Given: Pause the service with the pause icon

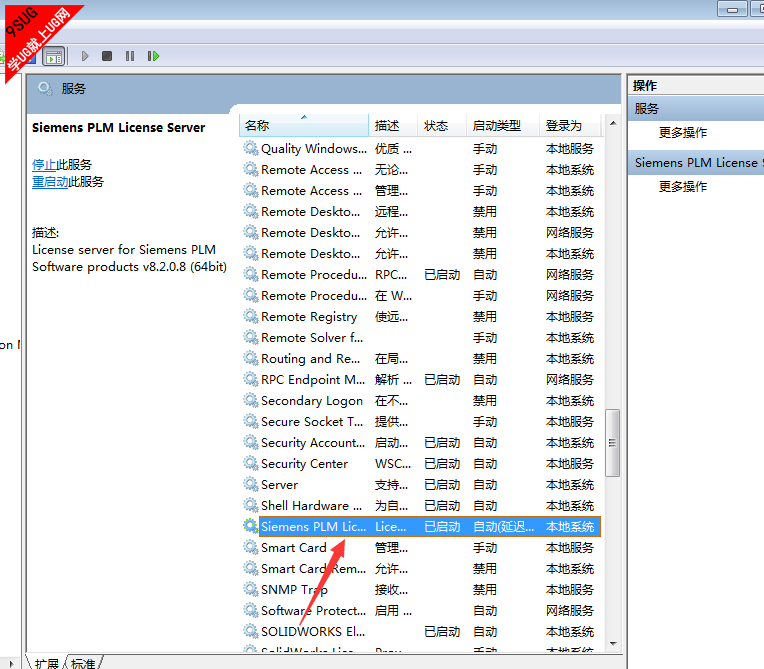Looking at the screenshot, I should 130,56.
